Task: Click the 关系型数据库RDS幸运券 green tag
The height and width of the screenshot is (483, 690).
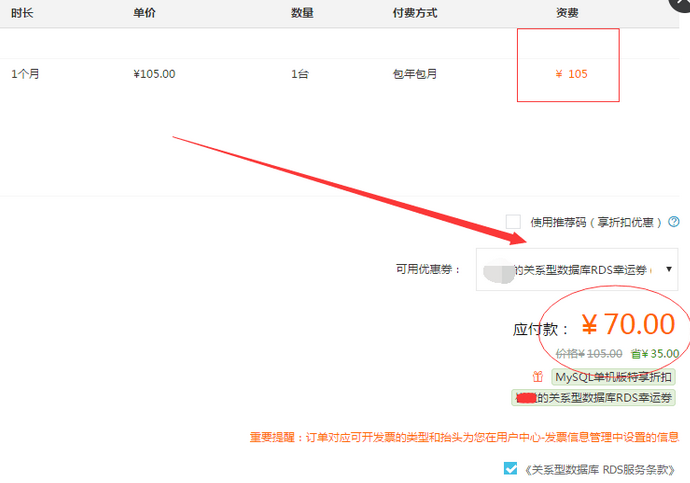Action: (593, 398)
